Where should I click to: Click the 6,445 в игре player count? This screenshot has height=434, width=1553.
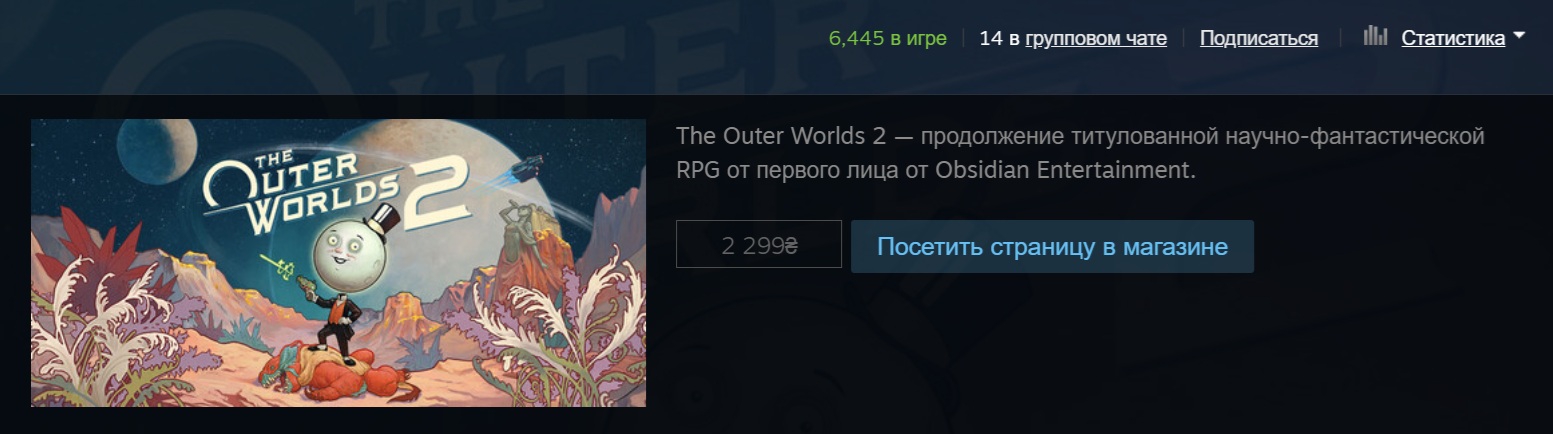pos(887,38)
